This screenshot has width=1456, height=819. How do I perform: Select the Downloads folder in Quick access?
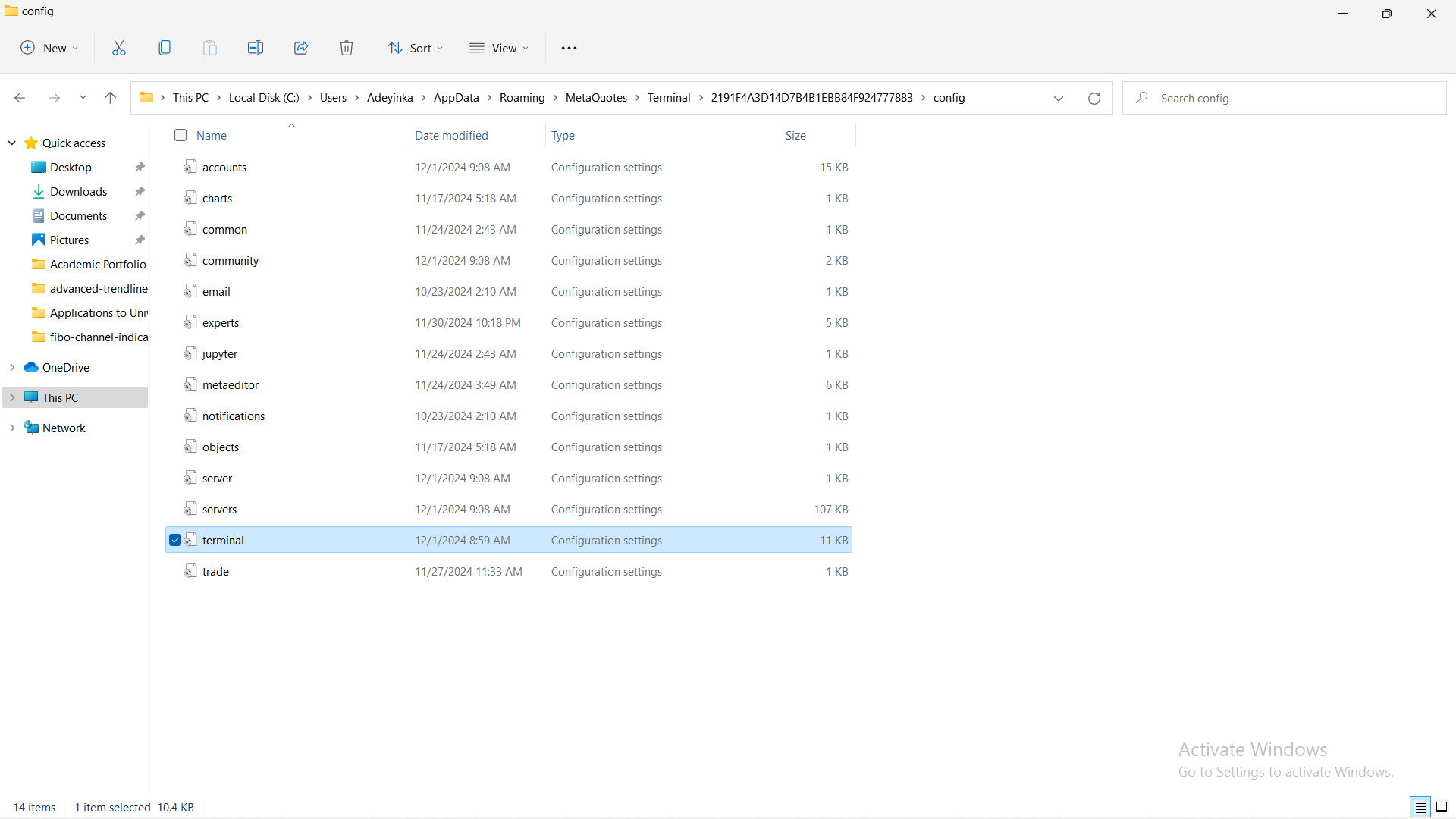pyautogui.click(x=78, y=191)
